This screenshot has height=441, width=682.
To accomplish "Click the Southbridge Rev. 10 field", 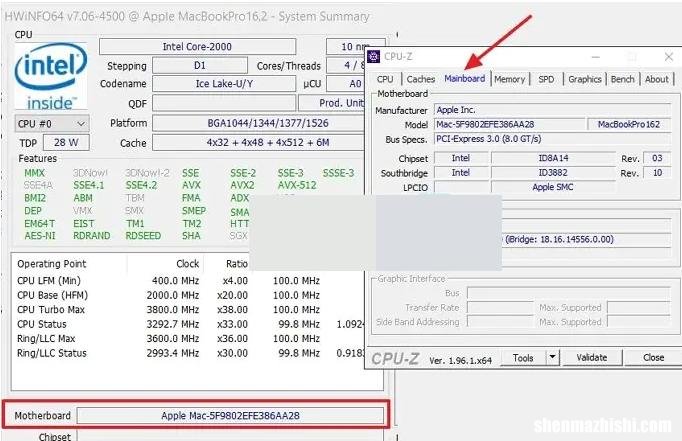I will coord(657,173).
